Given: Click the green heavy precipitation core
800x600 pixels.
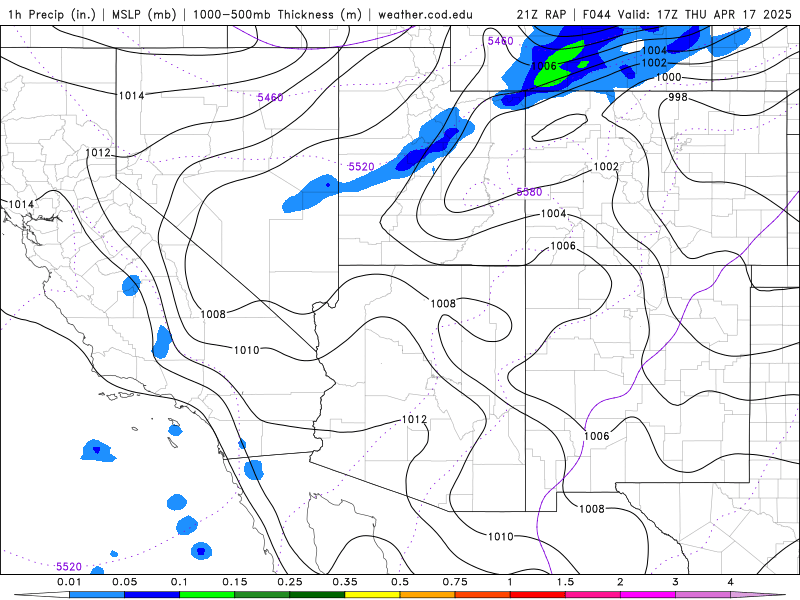Looking at the screenshot, I should click(x=559, y=66).
